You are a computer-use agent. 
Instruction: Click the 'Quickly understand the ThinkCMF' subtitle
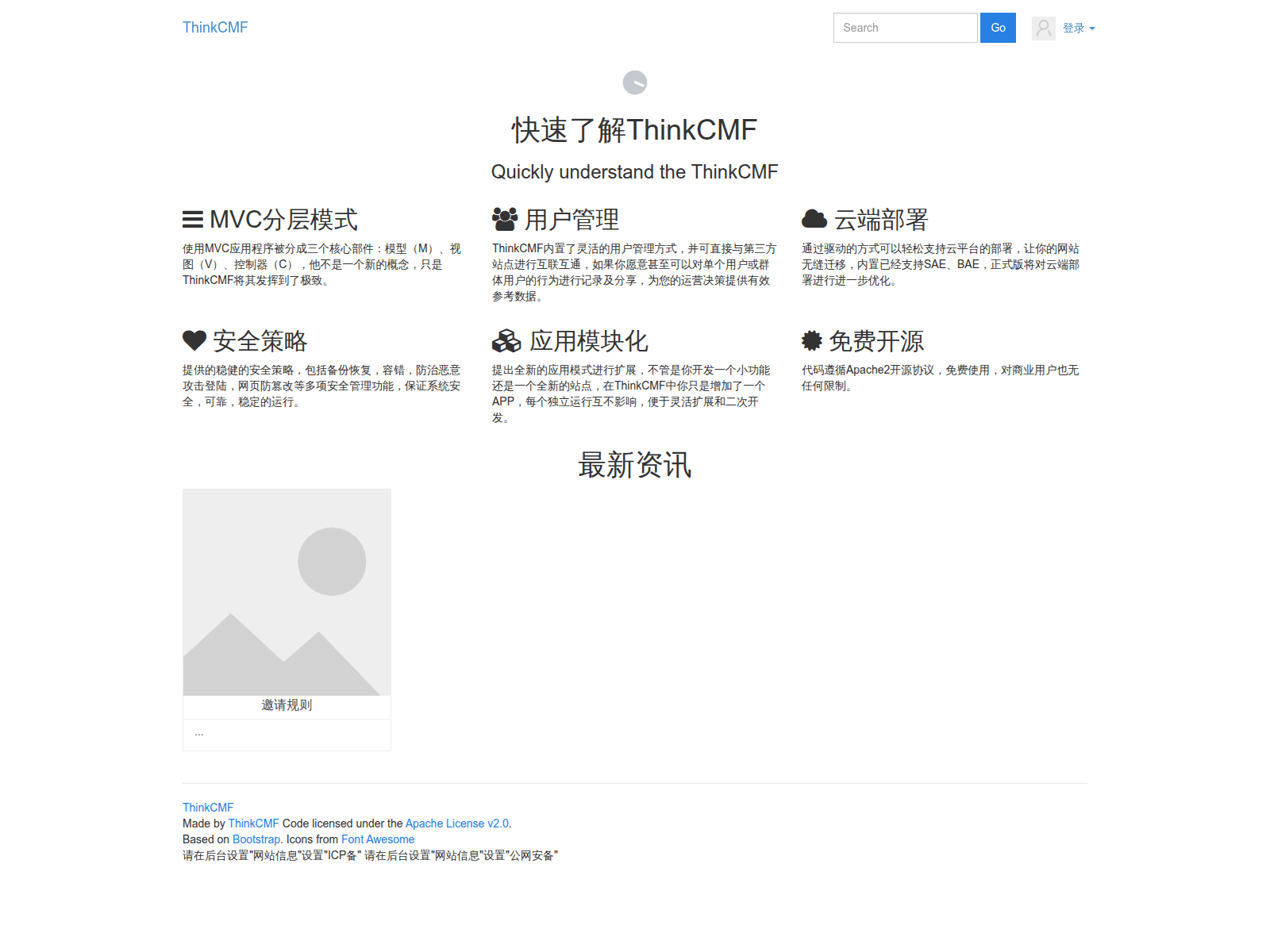click(635, 172)
